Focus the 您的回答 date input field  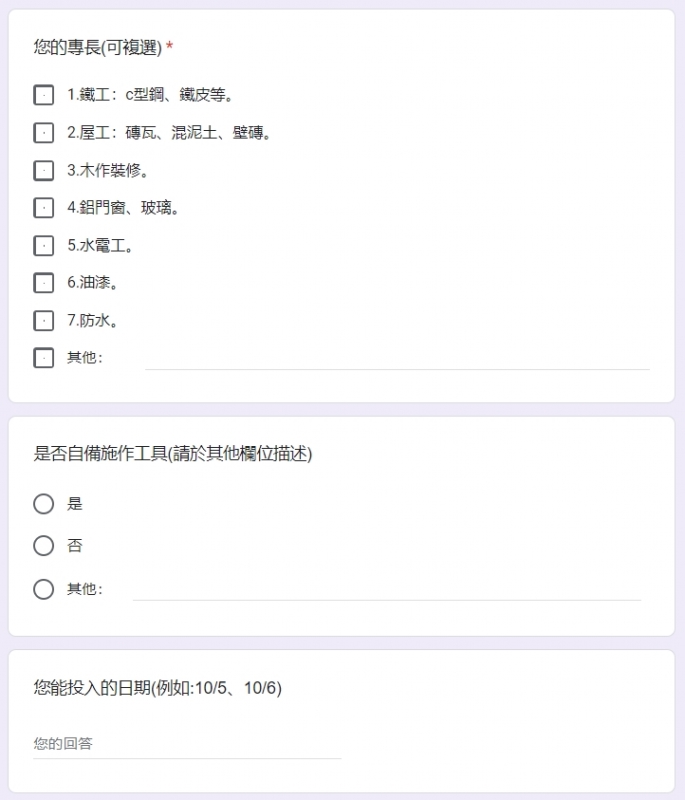click(187, 744)
